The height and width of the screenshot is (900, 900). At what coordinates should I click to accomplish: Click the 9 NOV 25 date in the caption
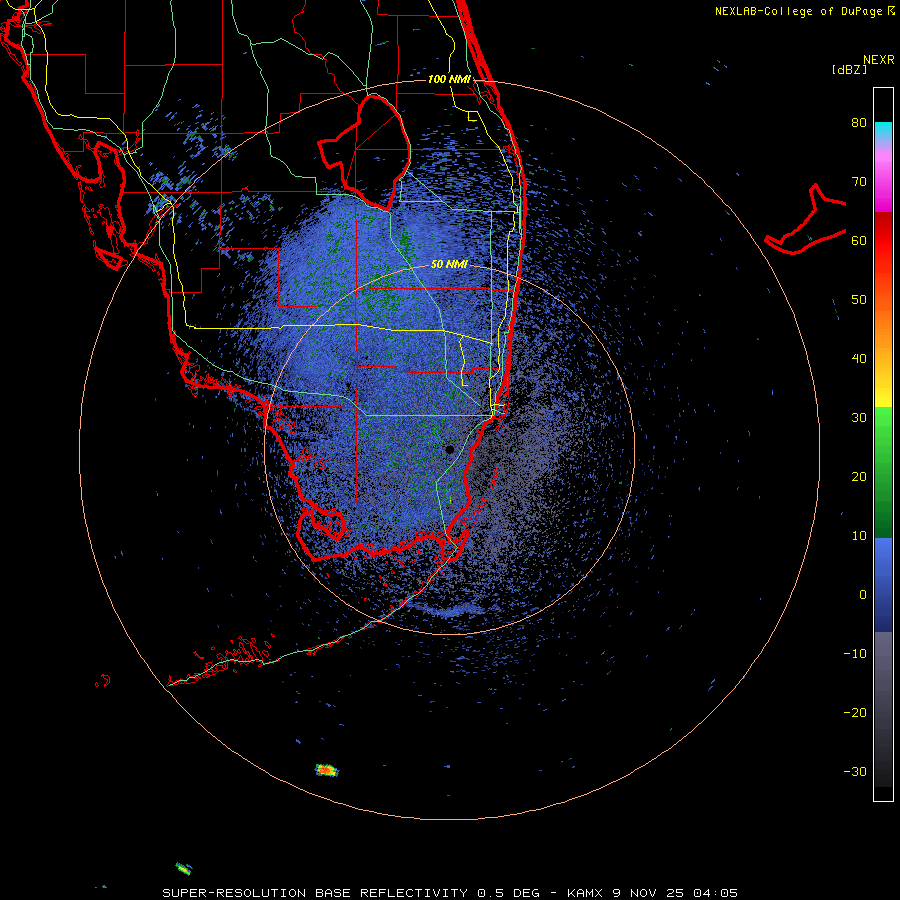point(648,893)
